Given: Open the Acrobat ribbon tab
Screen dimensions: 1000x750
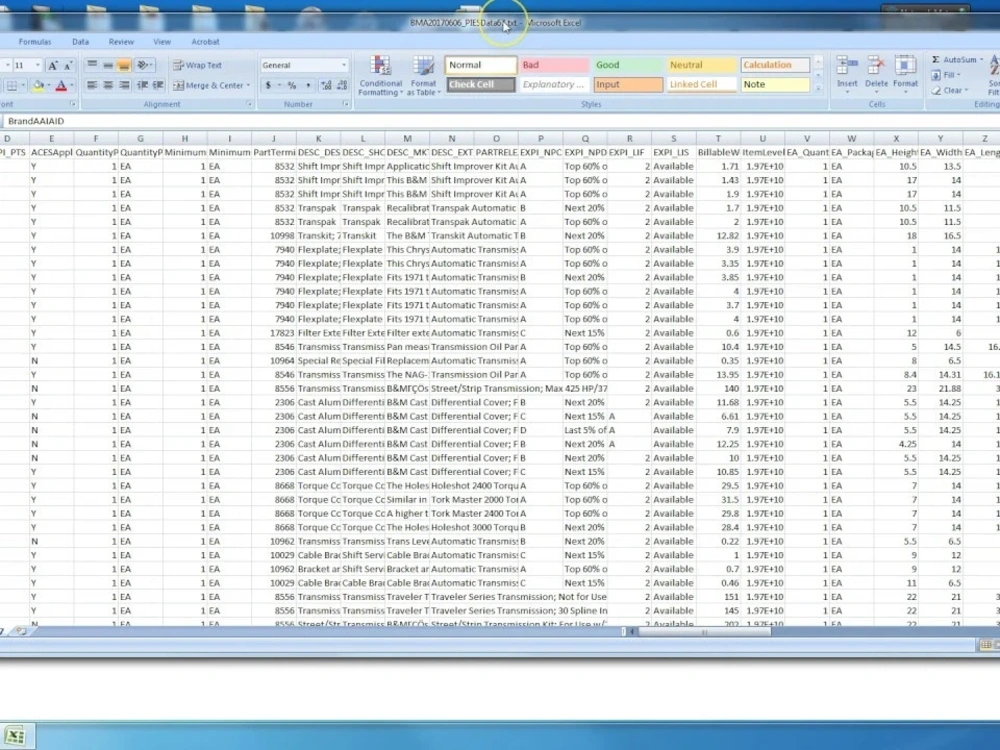Looking at the screenshot, I should pyautogui.click(x=206, y=41).
